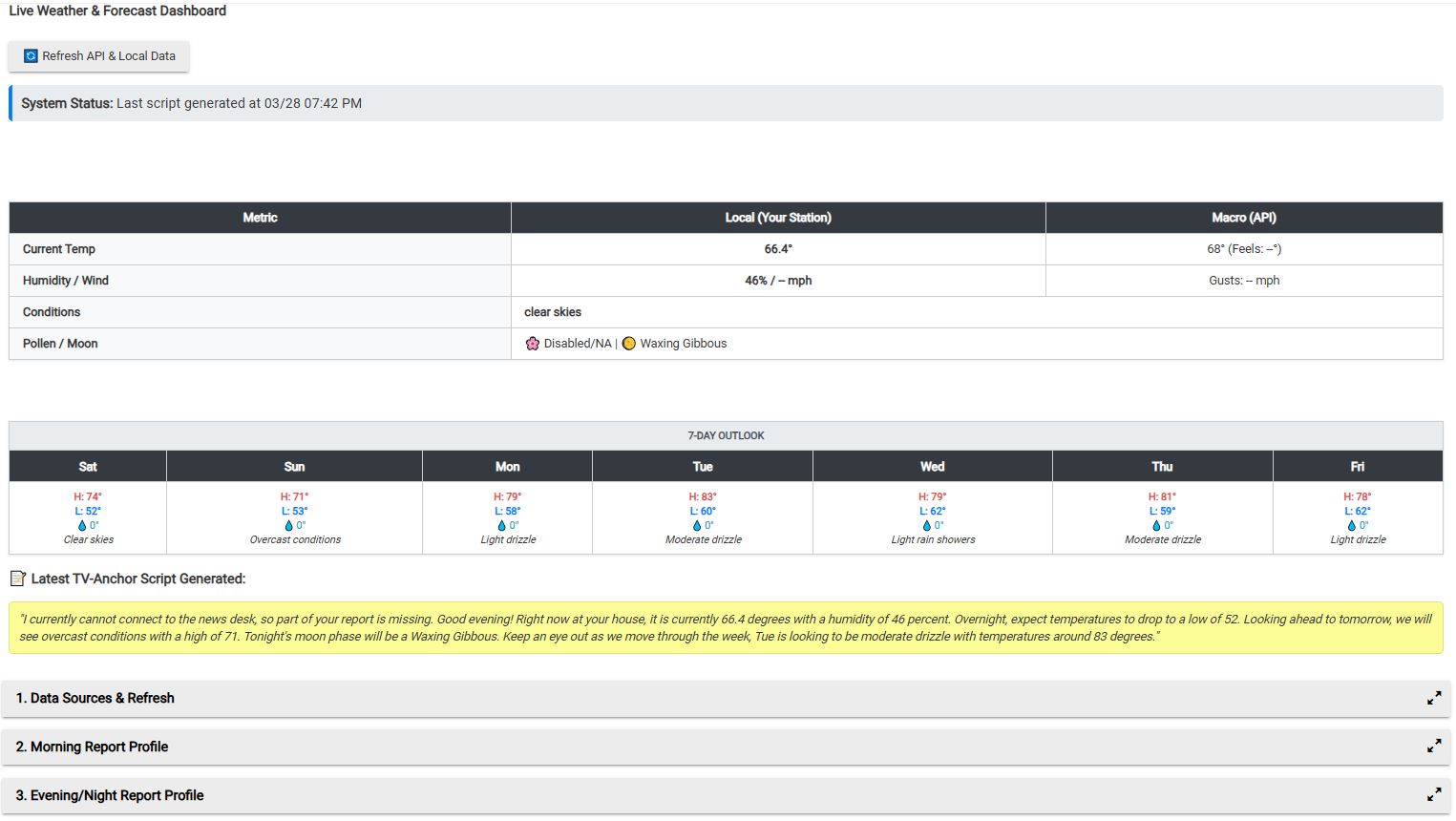Click the yellow TV-anchor script text box
The width and height of the screenshot is (1456, 821).
(726, 628)
